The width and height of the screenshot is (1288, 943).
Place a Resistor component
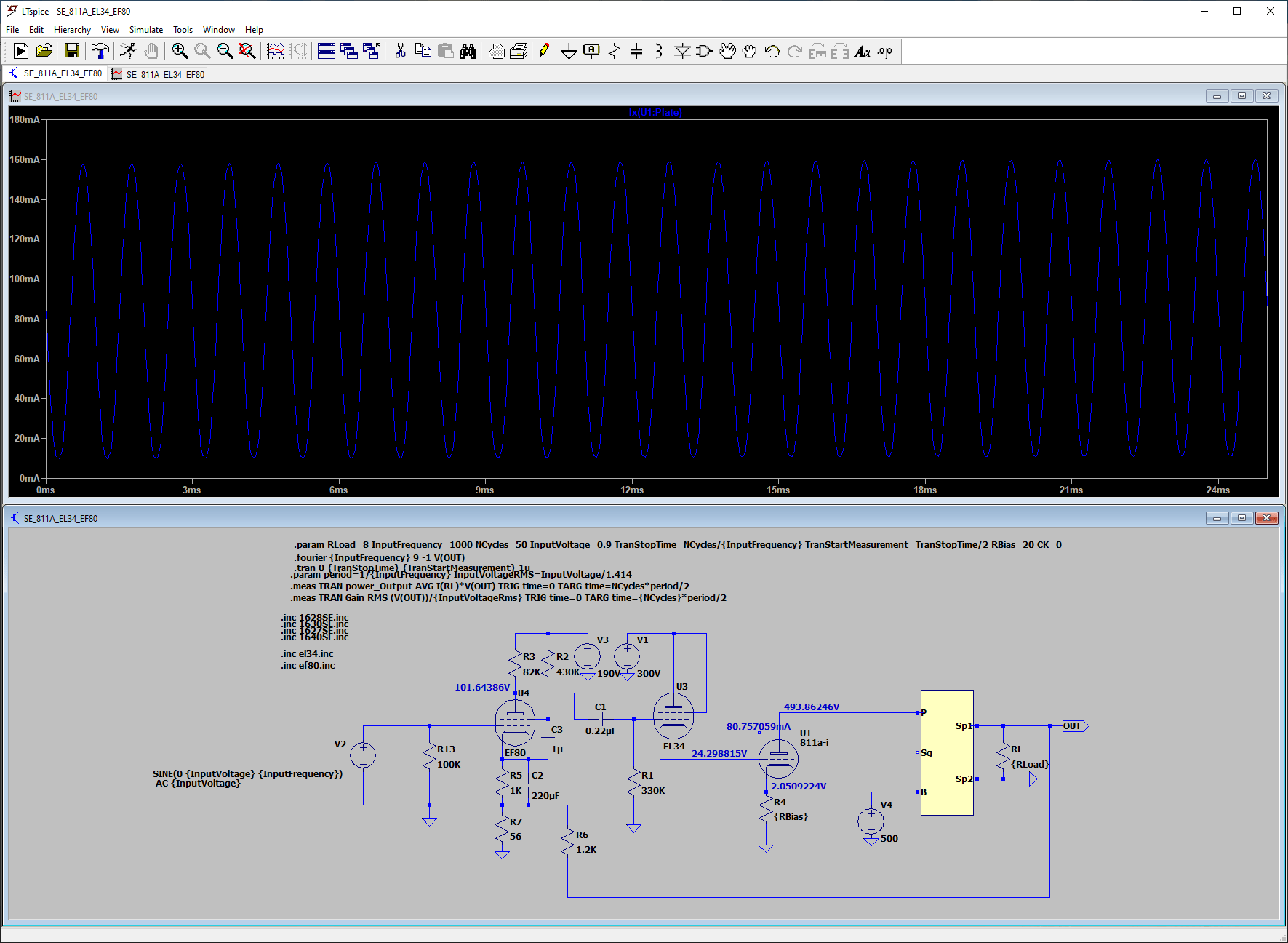tap(615, 51)
